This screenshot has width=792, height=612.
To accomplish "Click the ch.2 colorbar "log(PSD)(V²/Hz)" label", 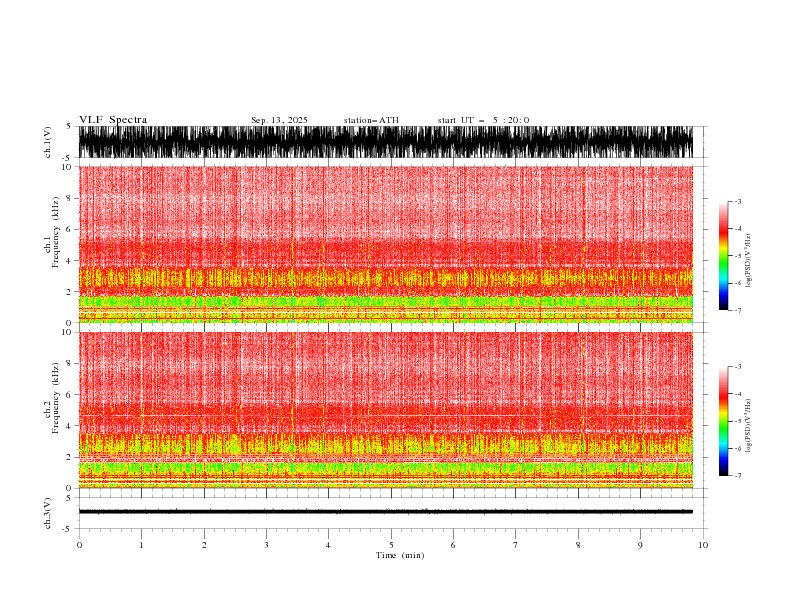I will [749, 426].
